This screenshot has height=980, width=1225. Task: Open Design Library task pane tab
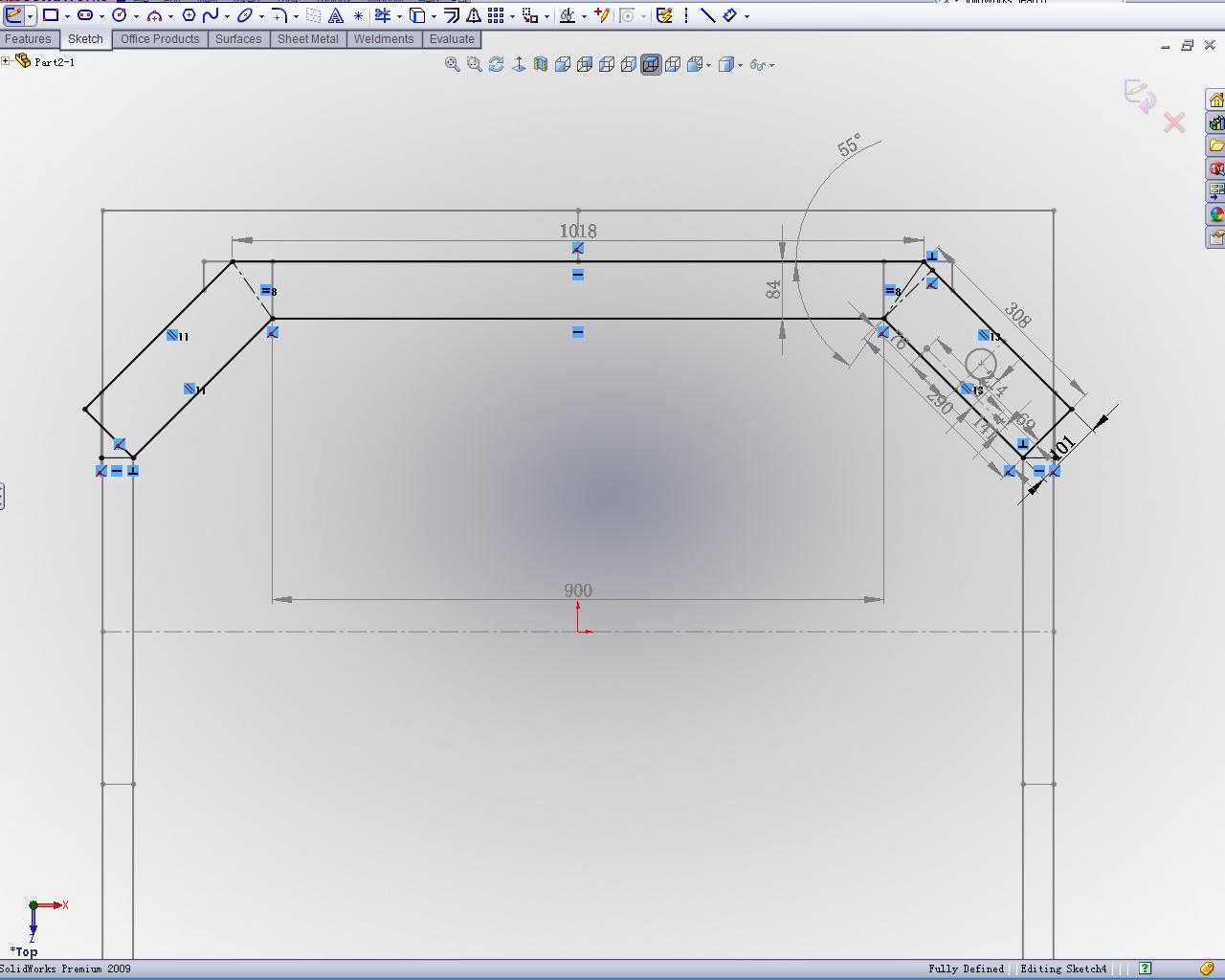1215,122
